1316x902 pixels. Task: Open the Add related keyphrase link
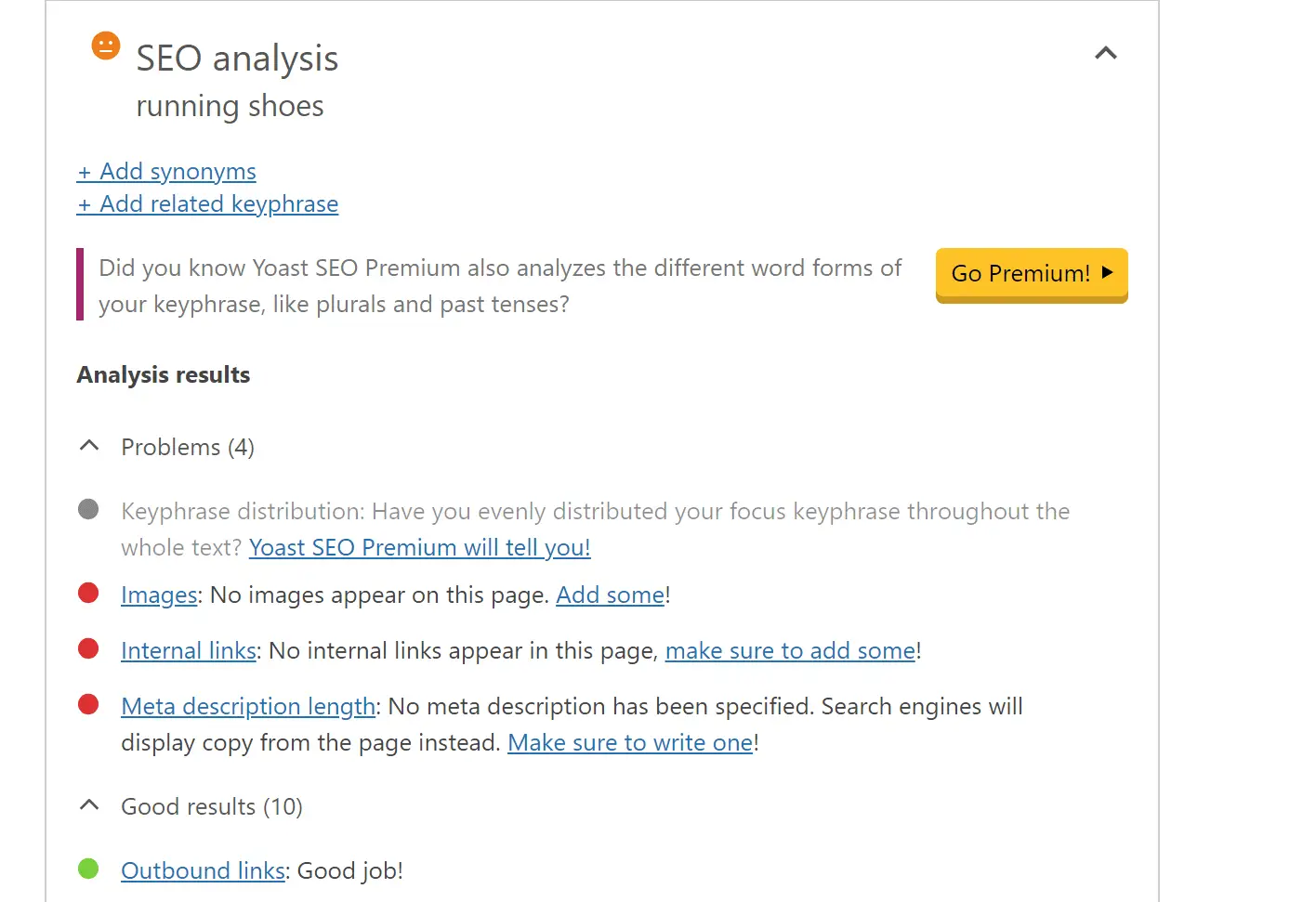tap(207, 204)
